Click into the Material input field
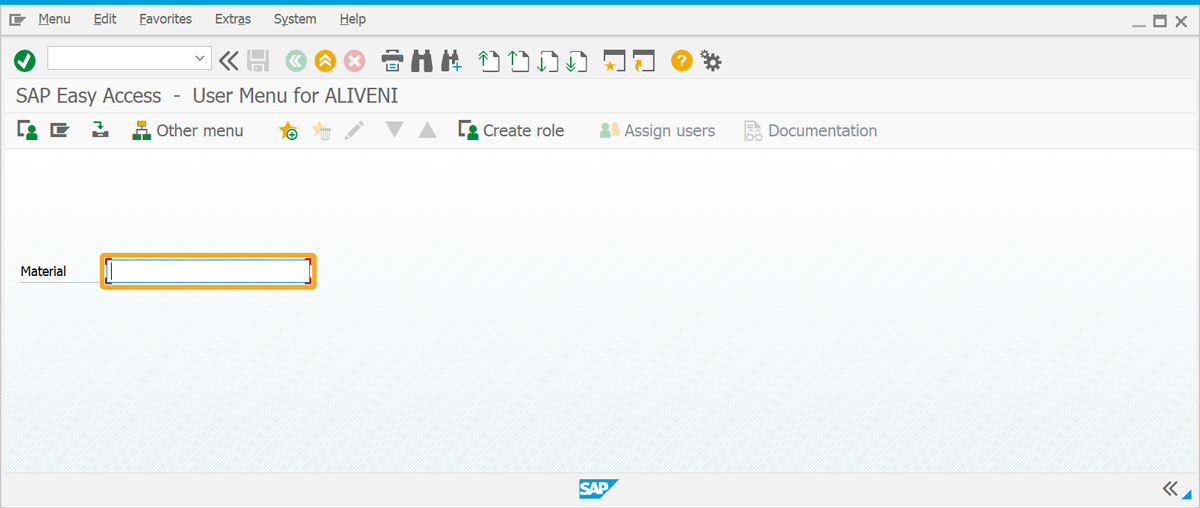 coord(208,271)
